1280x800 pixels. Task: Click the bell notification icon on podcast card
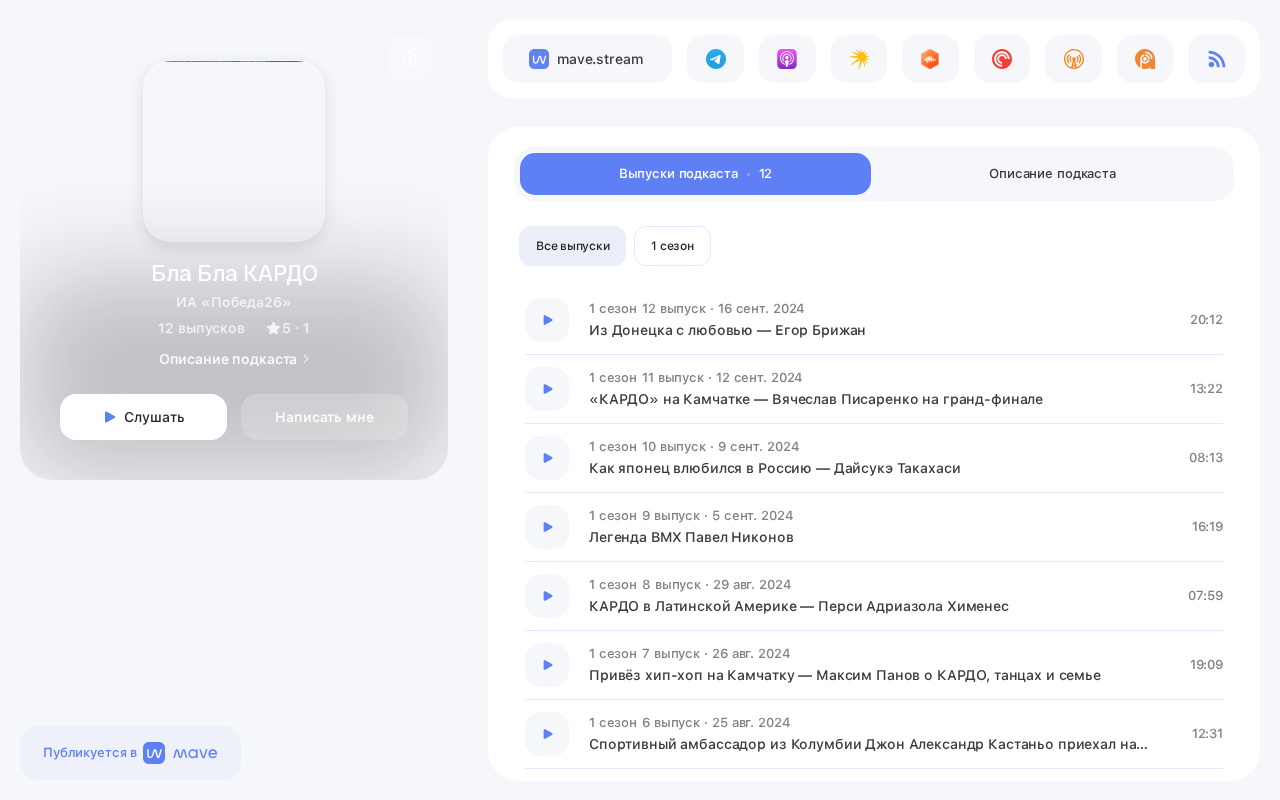tap(410, 58)
